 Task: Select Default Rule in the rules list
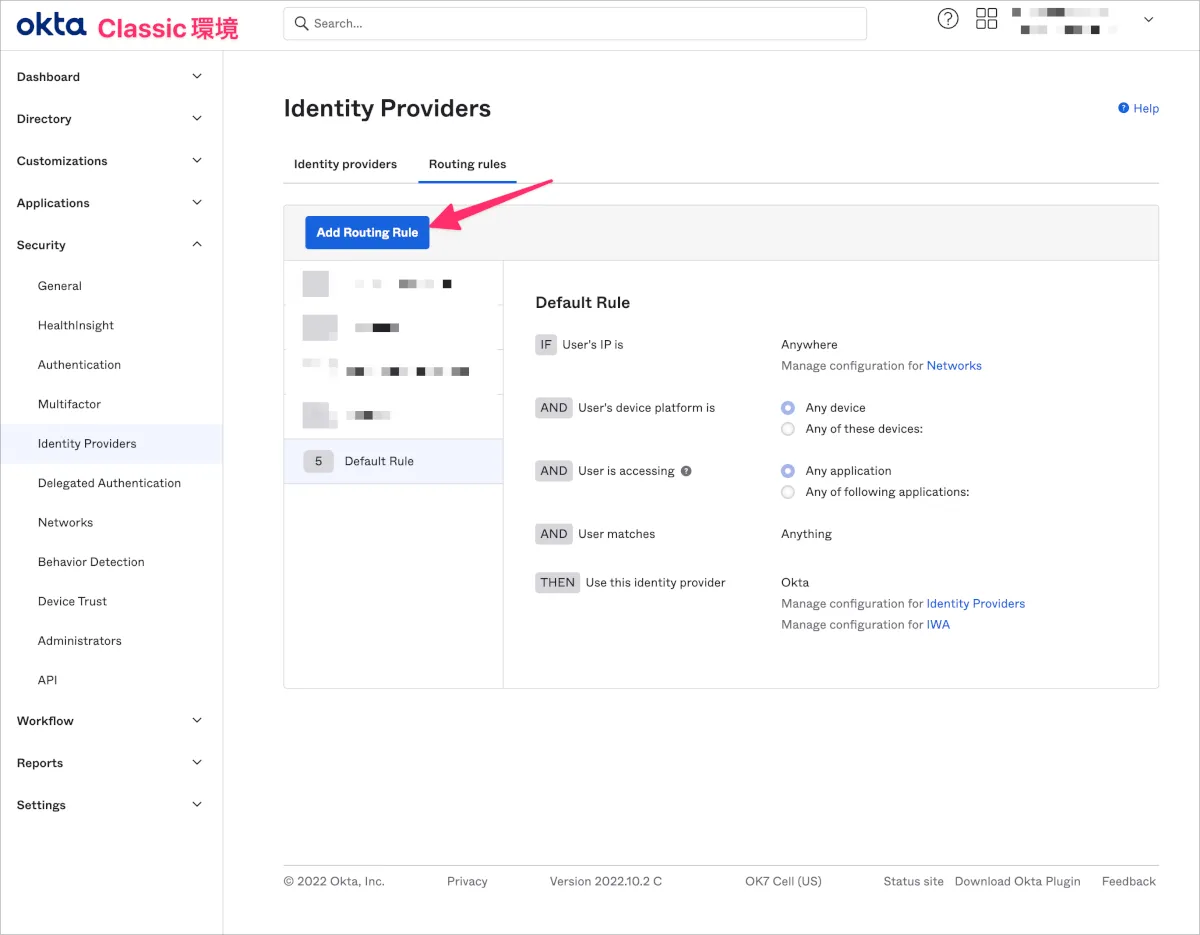[379, 461]
